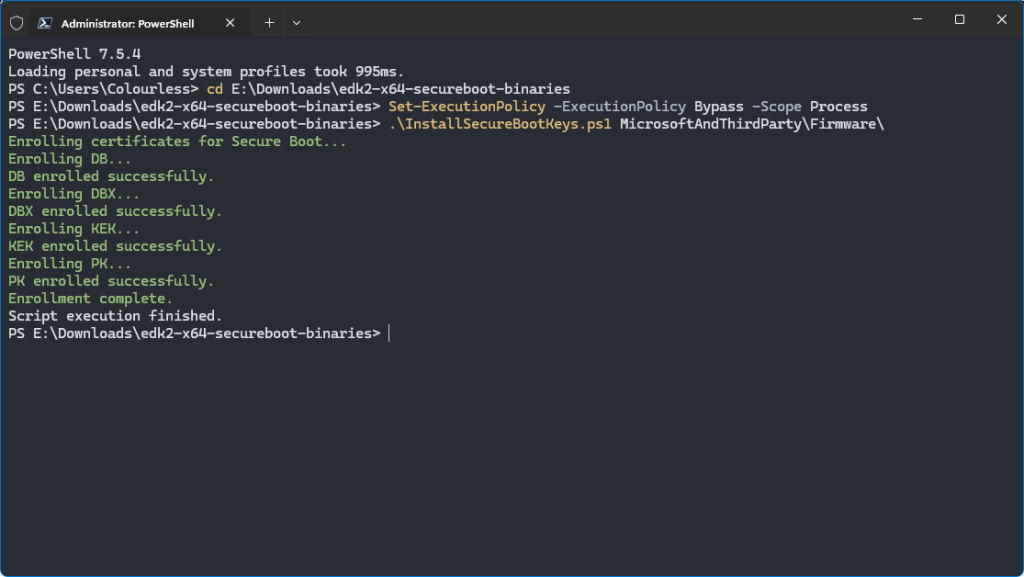1024x577 pixels.
Task: Click the "Enrollment complete." output line
Action: (x=90, y=298)
